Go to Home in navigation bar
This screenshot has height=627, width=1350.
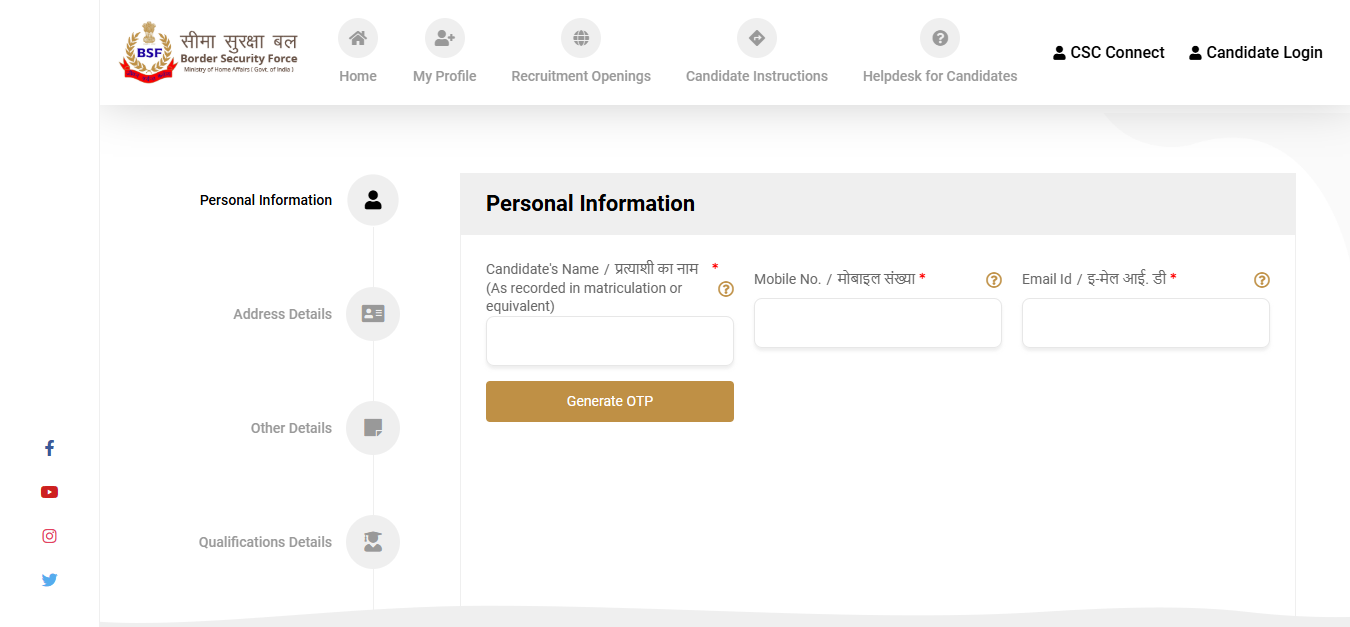tap(358, 53)
